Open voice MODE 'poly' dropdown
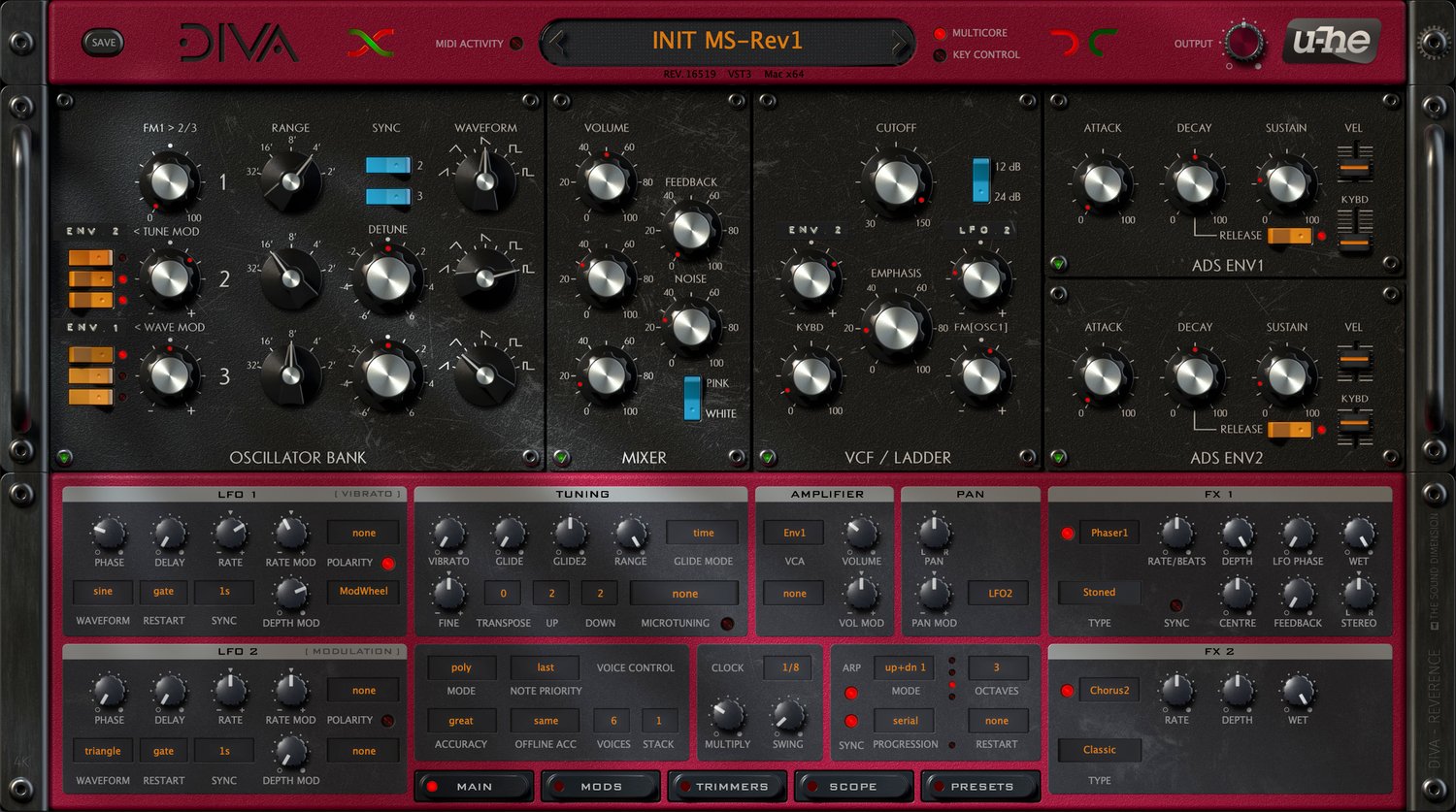The width and height of the screenshot is (1456, 812). point(461,667)
